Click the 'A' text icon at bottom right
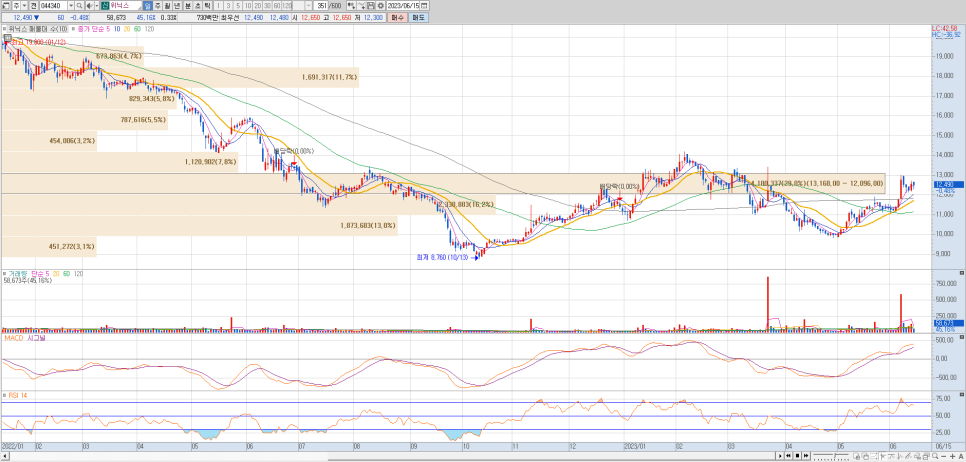The image size is (966, 462). (x=960, y=456)
